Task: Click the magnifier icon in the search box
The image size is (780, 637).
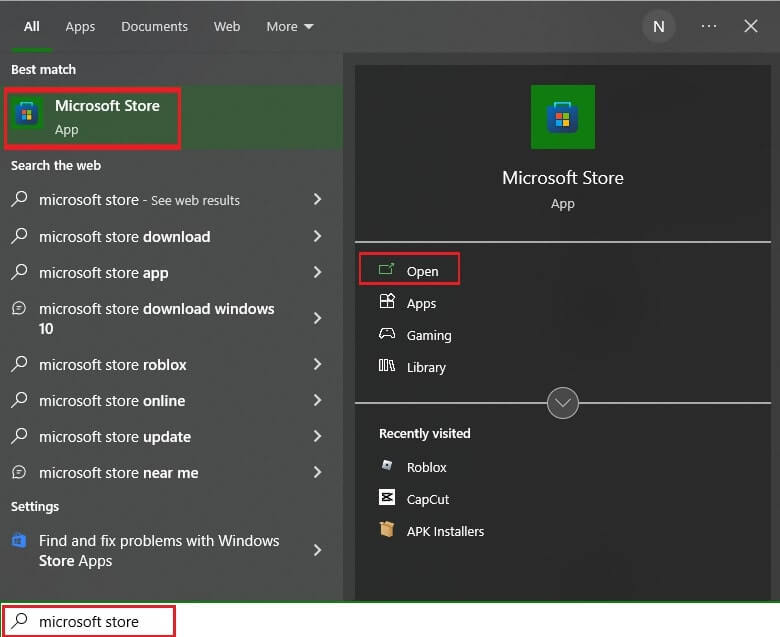Action: coord(19,620)
